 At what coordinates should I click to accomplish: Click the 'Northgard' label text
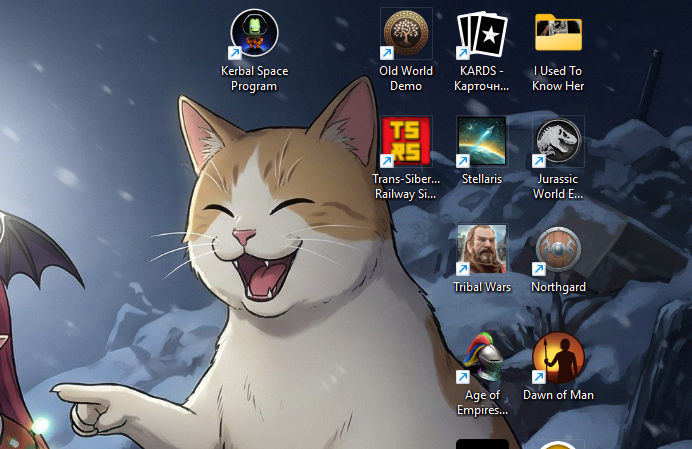pyautogui.click(x=558, y=287)
